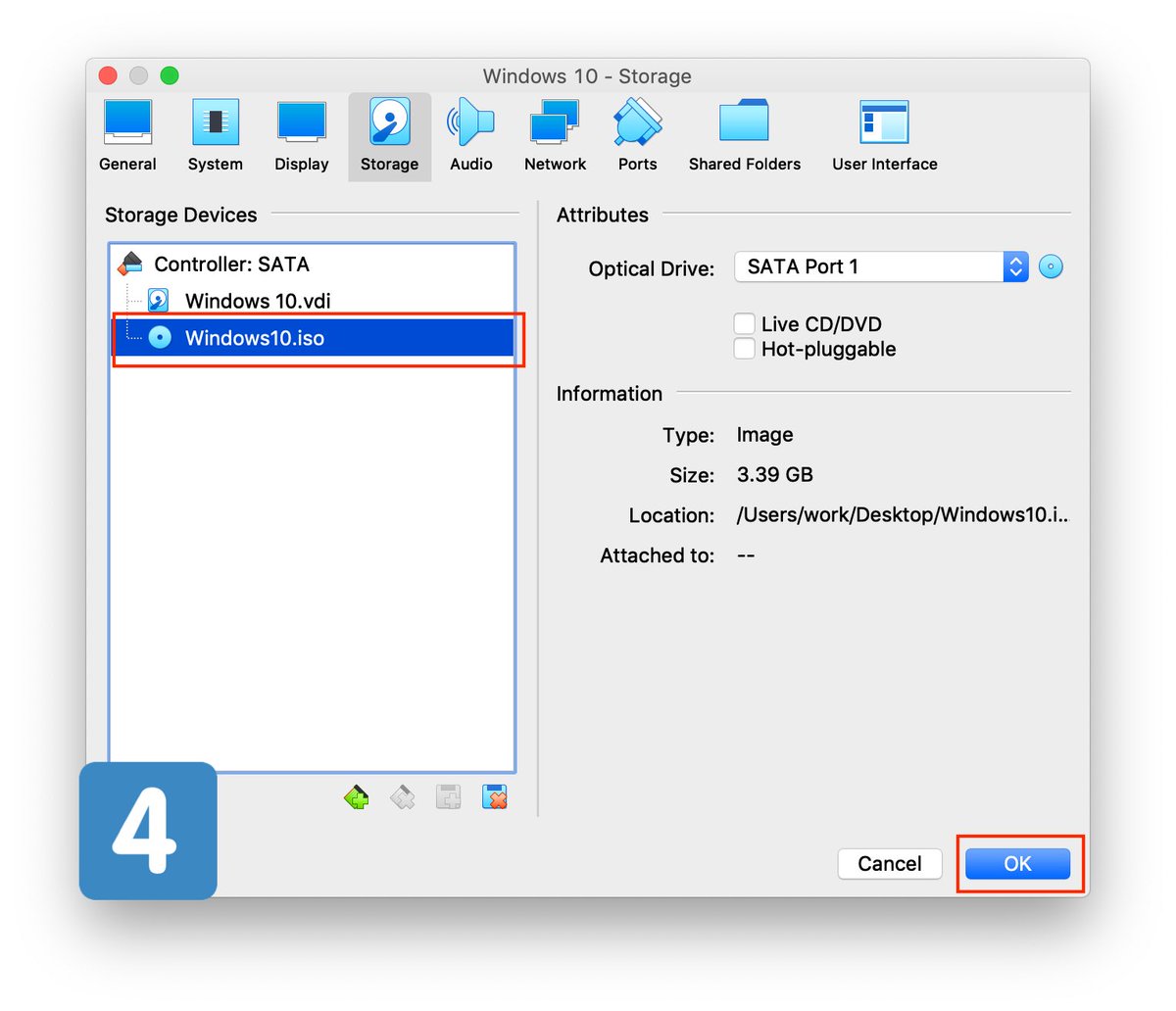The width and height of the screenshot is (1176, 1011).
Task: Open the Optical Drive port dropdown
Action: coord(881,266)
